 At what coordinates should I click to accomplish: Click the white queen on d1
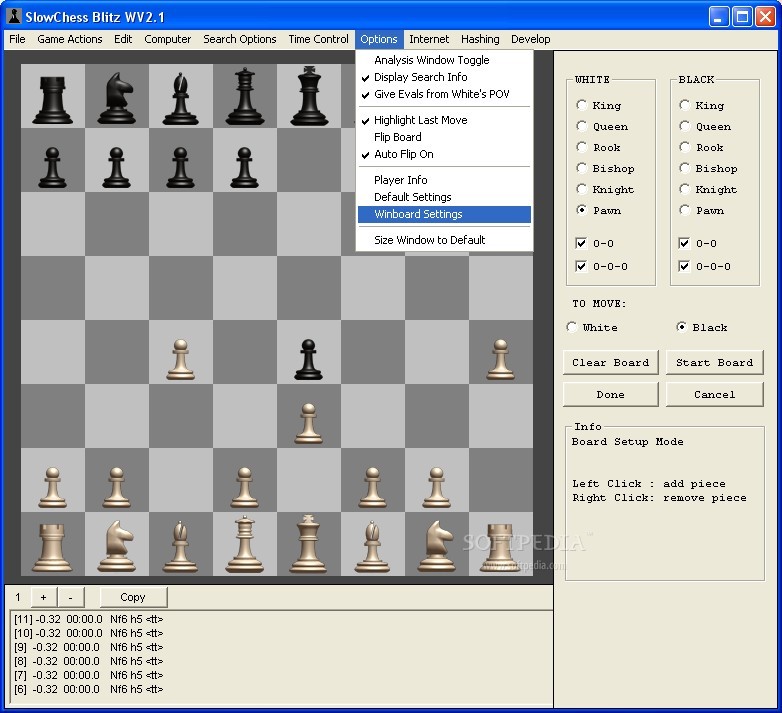click(x=244, y=544)
